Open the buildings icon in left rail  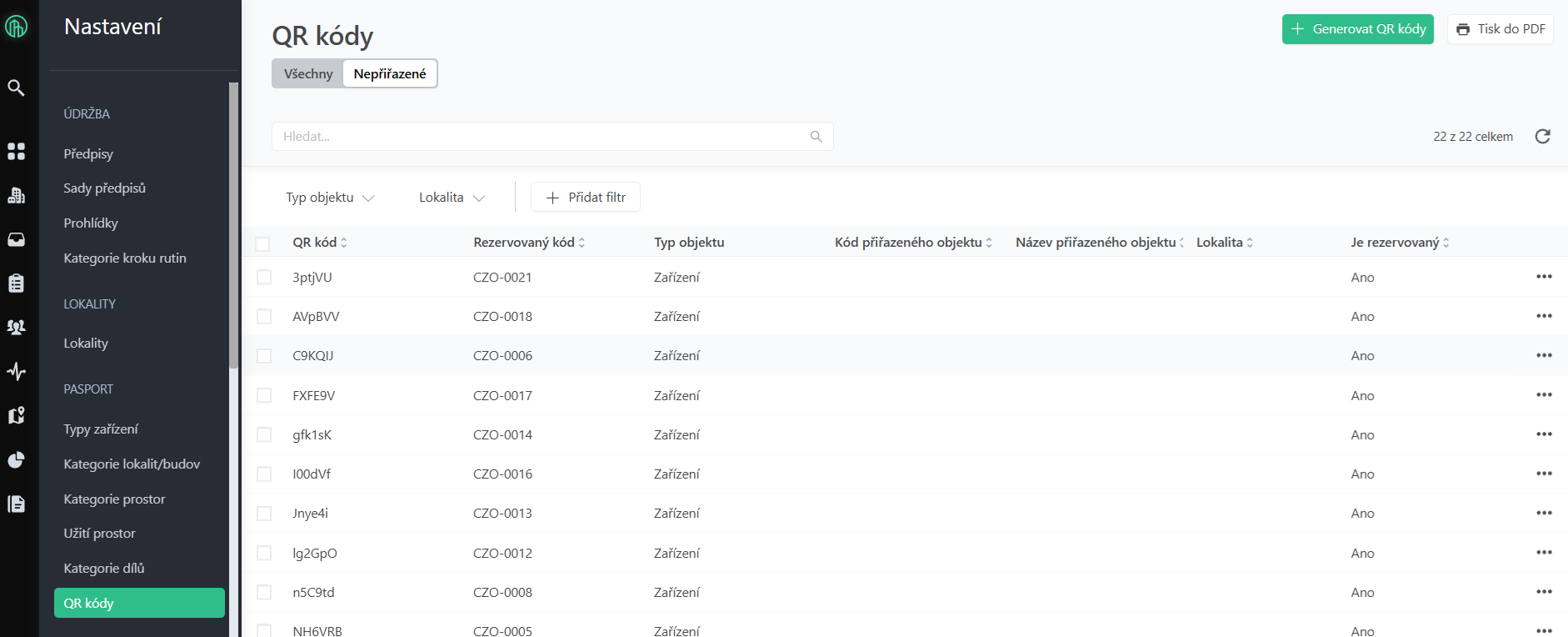click(16, 195)
